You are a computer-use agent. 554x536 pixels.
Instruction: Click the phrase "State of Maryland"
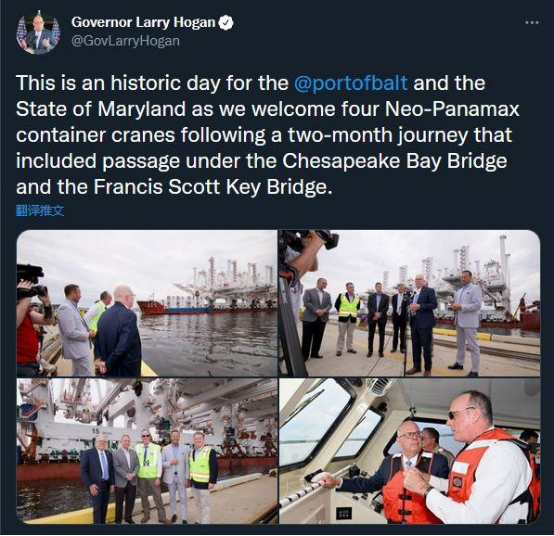(x=101, y=109)
